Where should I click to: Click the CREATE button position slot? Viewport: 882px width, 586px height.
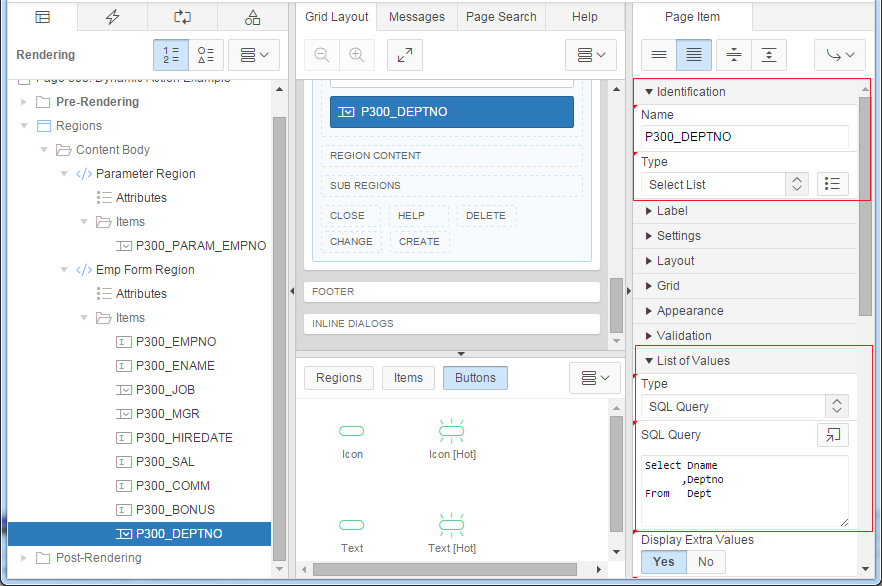click(420, 242)
